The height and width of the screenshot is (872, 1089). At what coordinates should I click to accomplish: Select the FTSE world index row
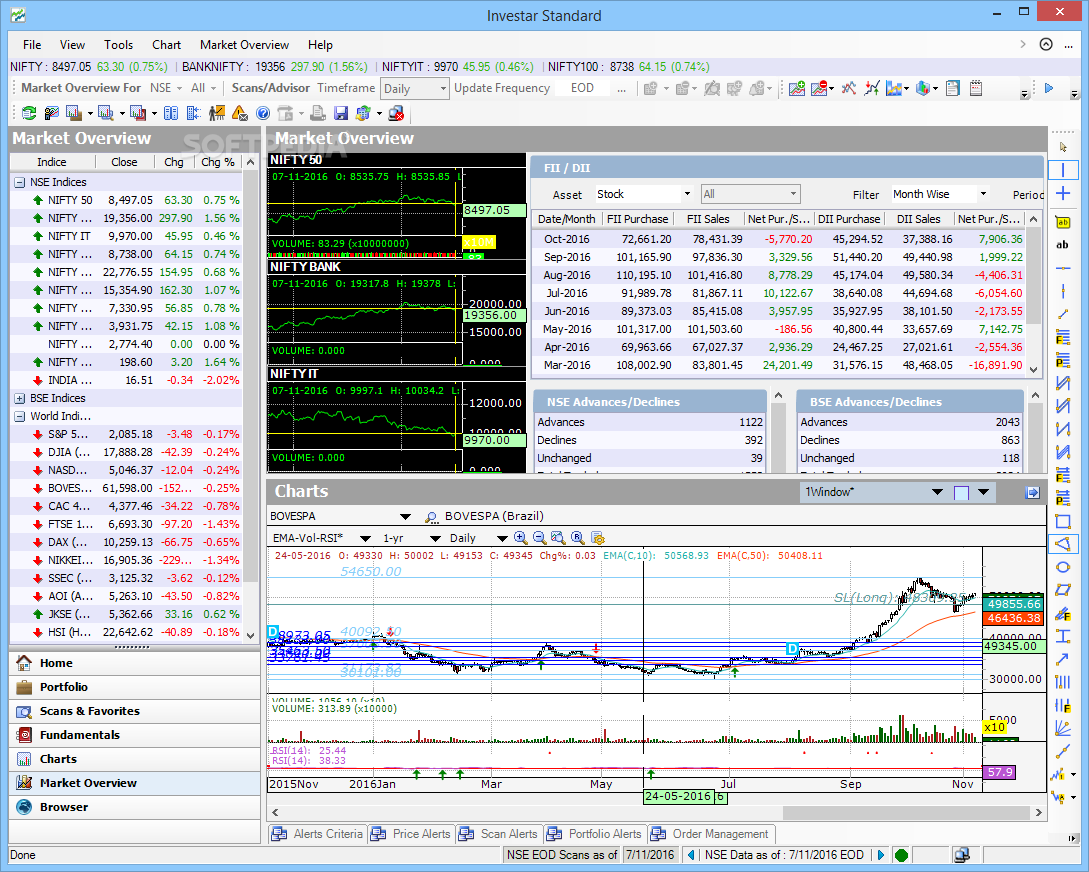tap(126, 524)
